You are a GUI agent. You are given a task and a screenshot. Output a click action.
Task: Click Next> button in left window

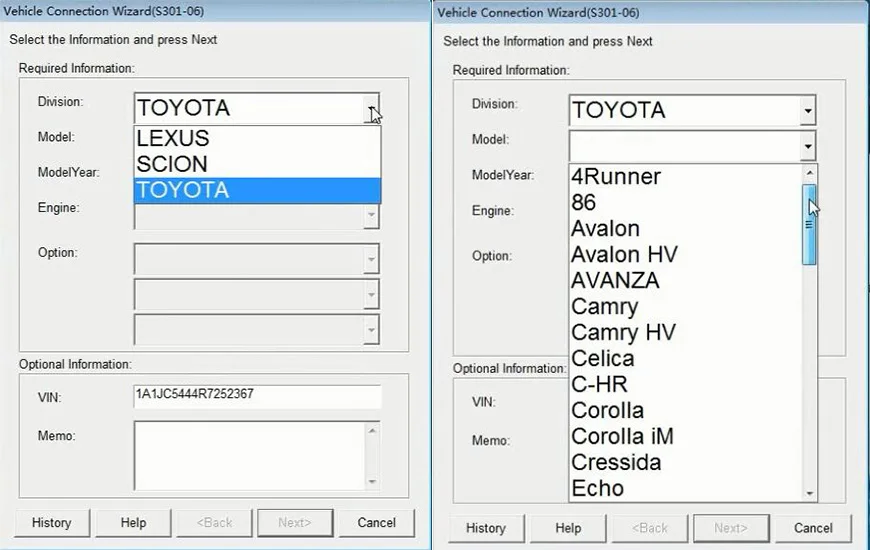[x=295, y=523]
